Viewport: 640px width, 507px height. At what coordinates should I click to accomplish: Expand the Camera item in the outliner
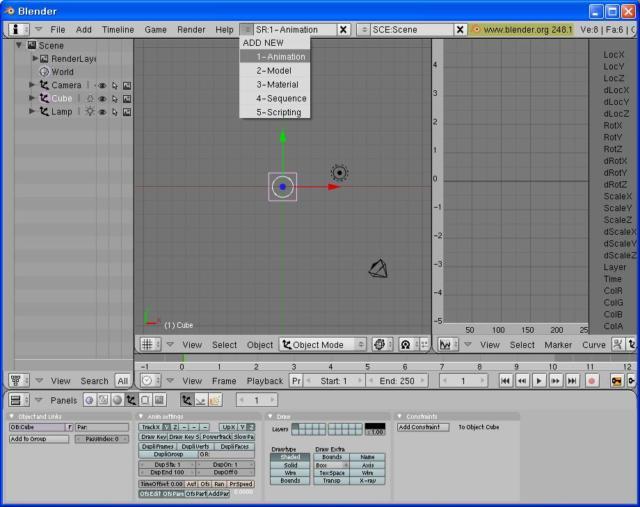tap(32, 84)
